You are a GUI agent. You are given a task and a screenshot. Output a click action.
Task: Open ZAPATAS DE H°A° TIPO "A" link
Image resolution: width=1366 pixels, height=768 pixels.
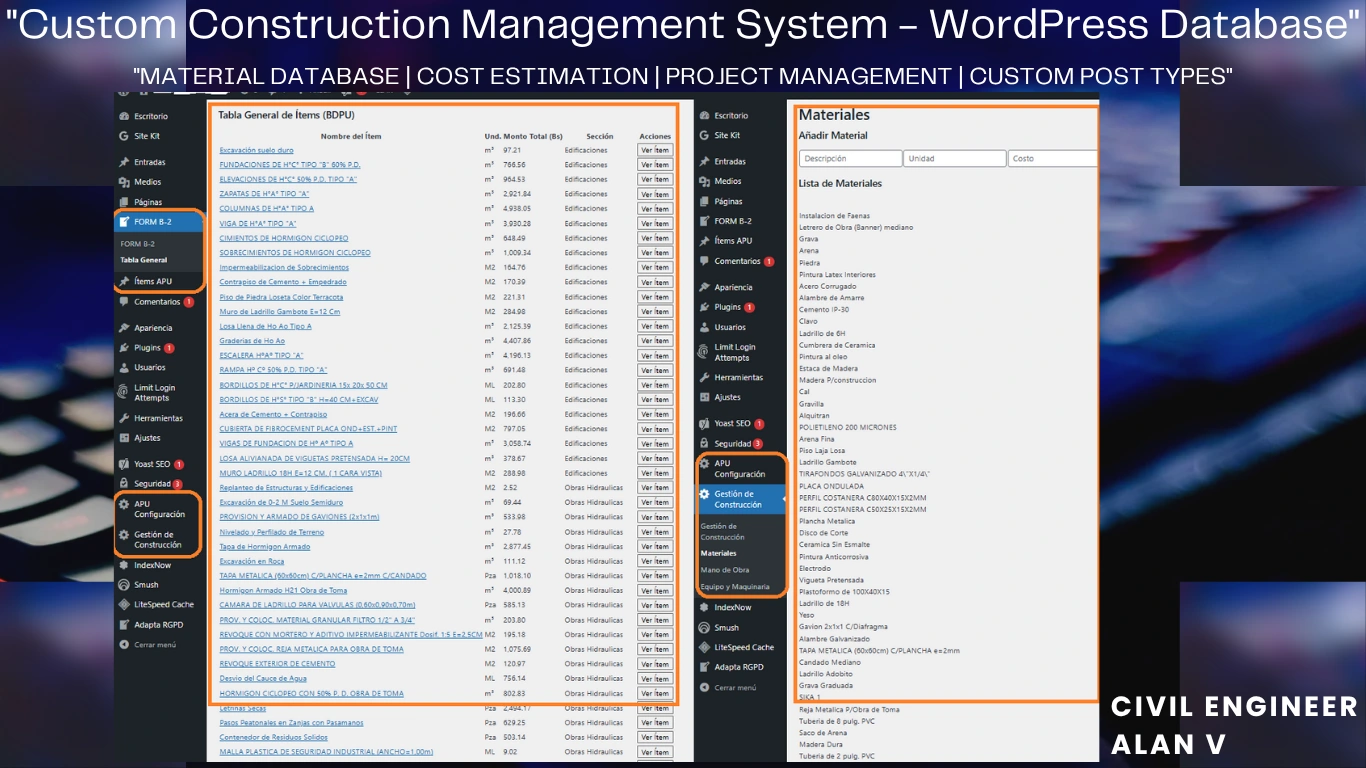[265, 194]
